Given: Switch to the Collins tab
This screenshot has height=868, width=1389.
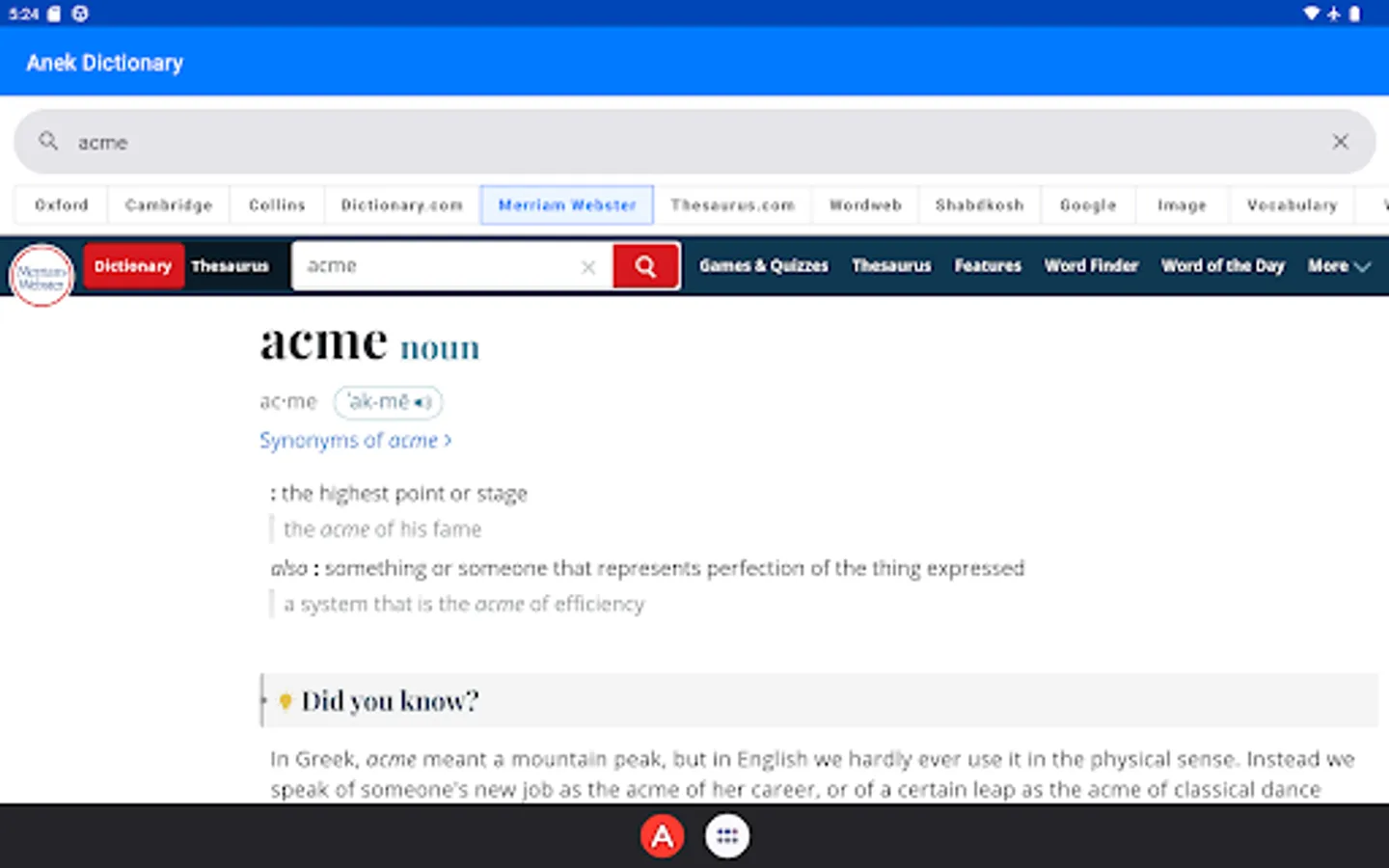Looking at the screenshot, I should (x=277, y=205).
